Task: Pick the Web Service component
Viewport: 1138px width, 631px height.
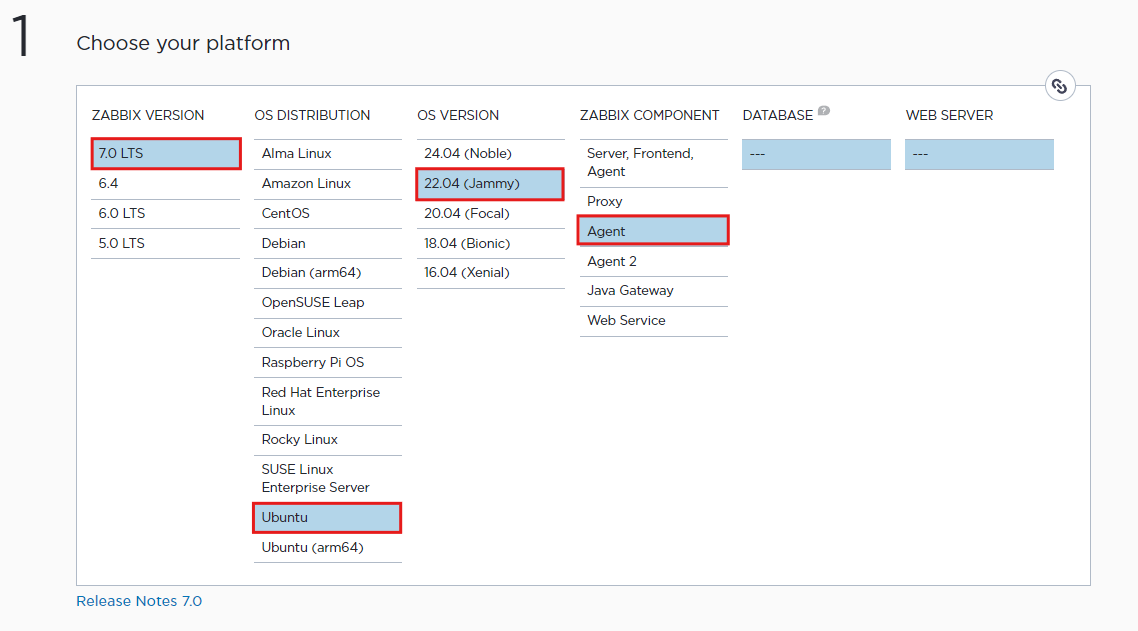Action: [654, 321]
